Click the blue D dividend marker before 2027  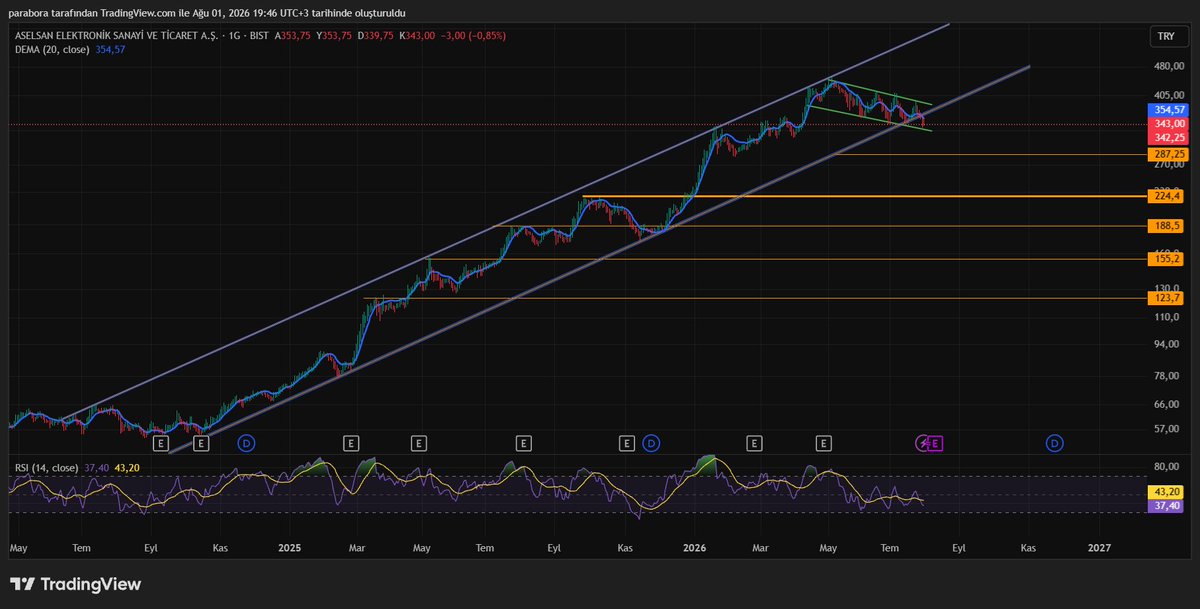[1054, 442]
